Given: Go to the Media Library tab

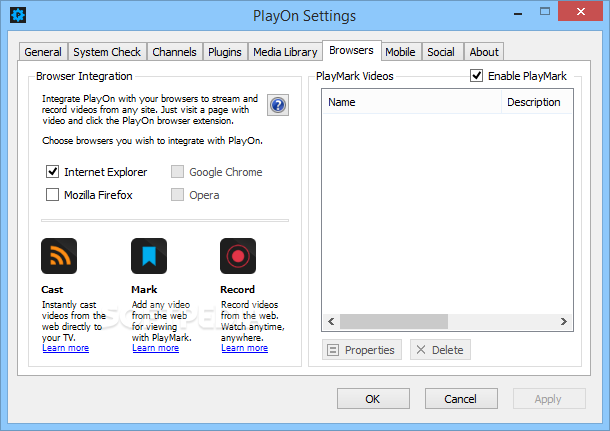Looking at the screenshot, I should tap(285, 52).
